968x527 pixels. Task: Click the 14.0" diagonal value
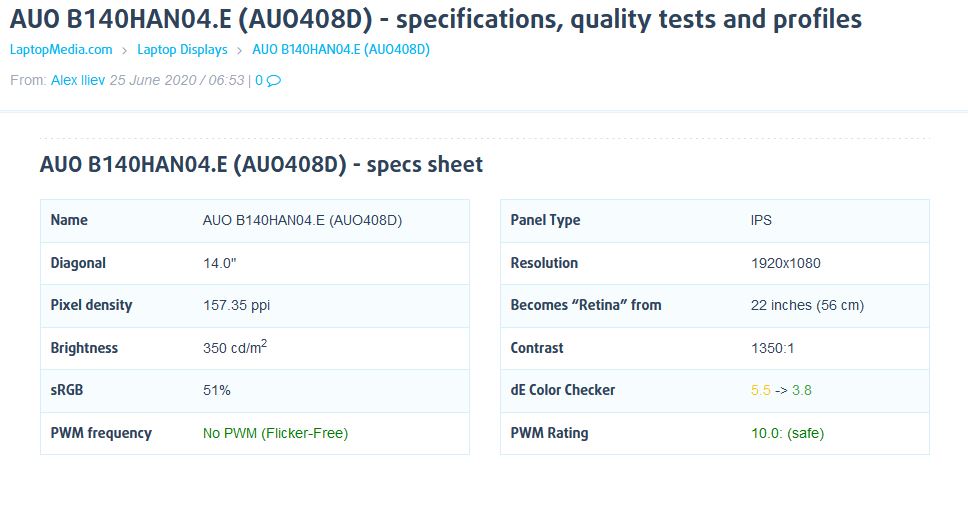pos(220,264)
